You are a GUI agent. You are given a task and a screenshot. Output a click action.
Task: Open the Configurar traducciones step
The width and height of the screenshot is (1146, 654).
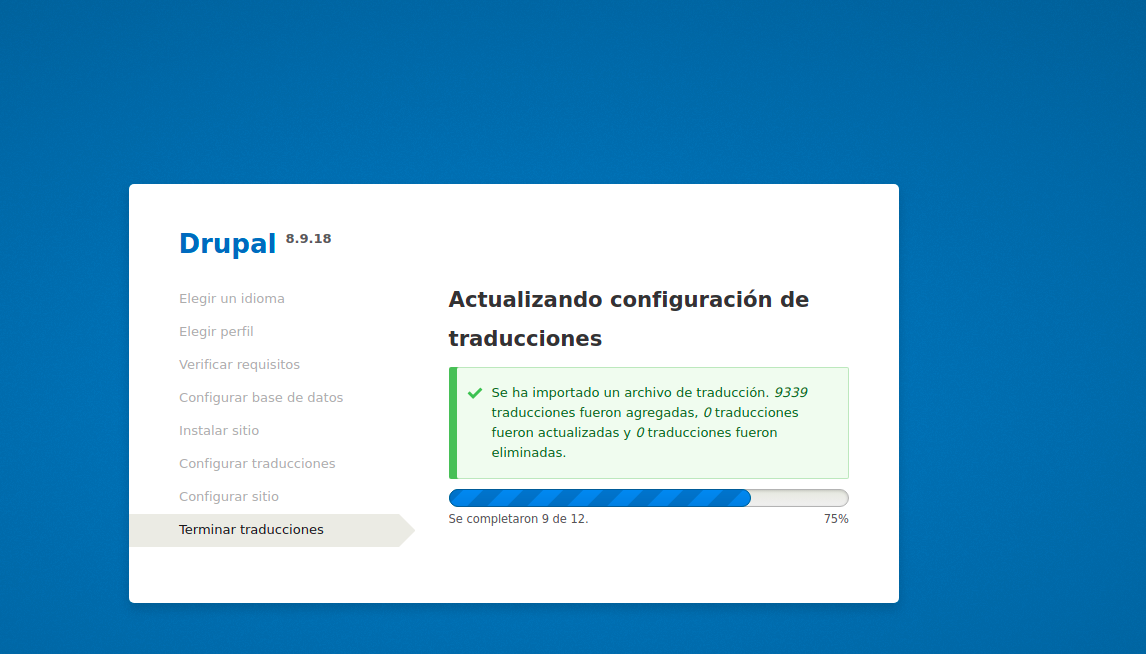click(x=257, y=463)
